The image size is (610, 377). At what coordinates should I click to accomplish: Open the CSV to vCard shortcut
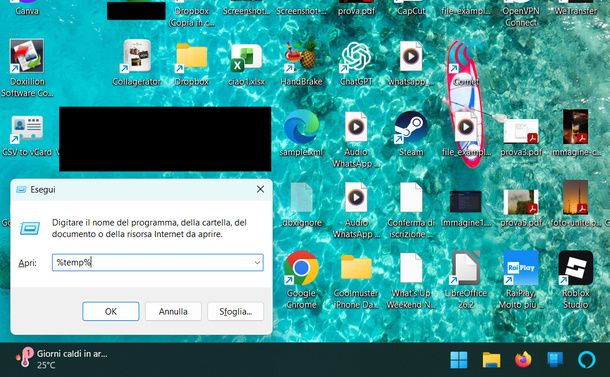pyautogui.click(x=27, y=128)
